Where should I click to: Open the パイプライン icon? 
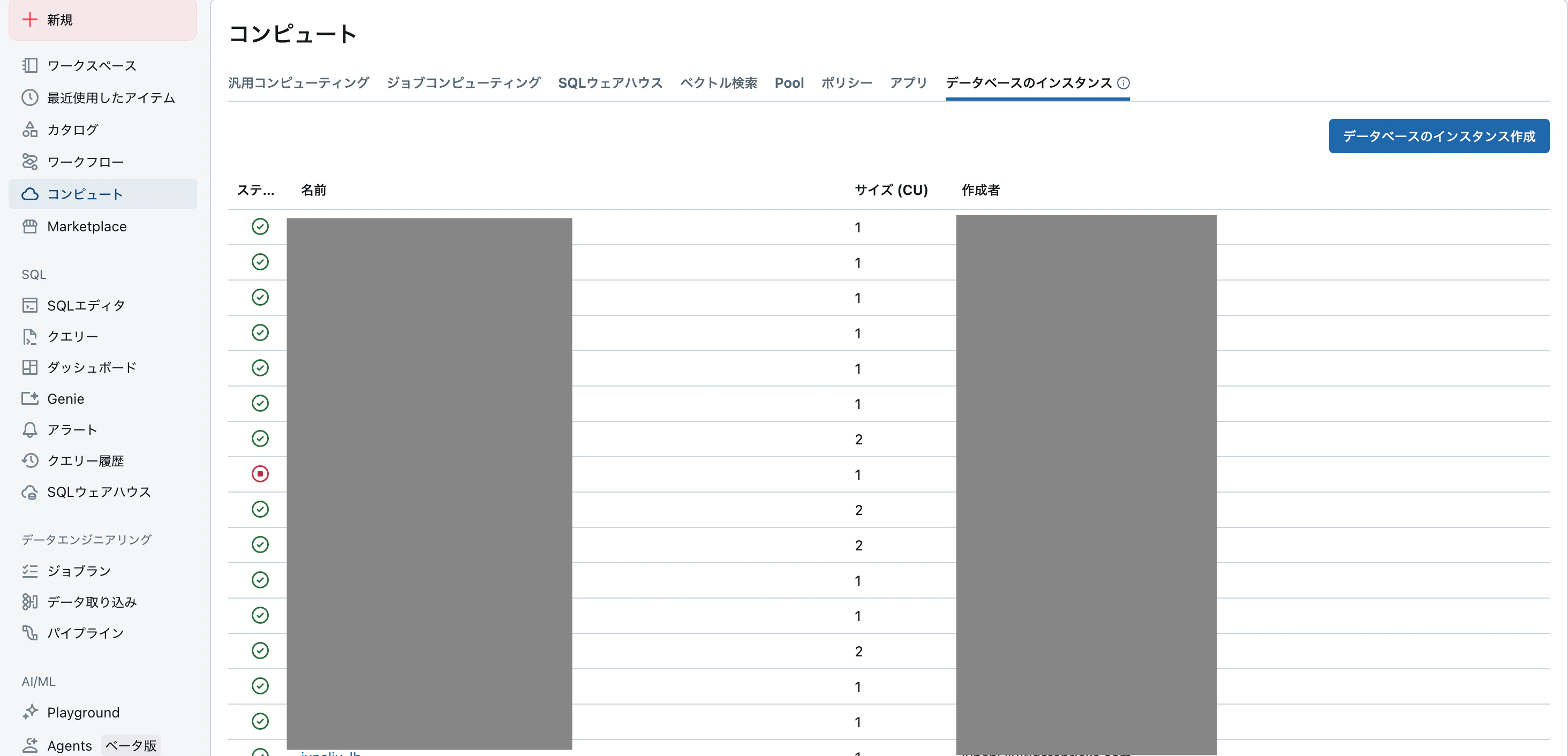point(30,632)
